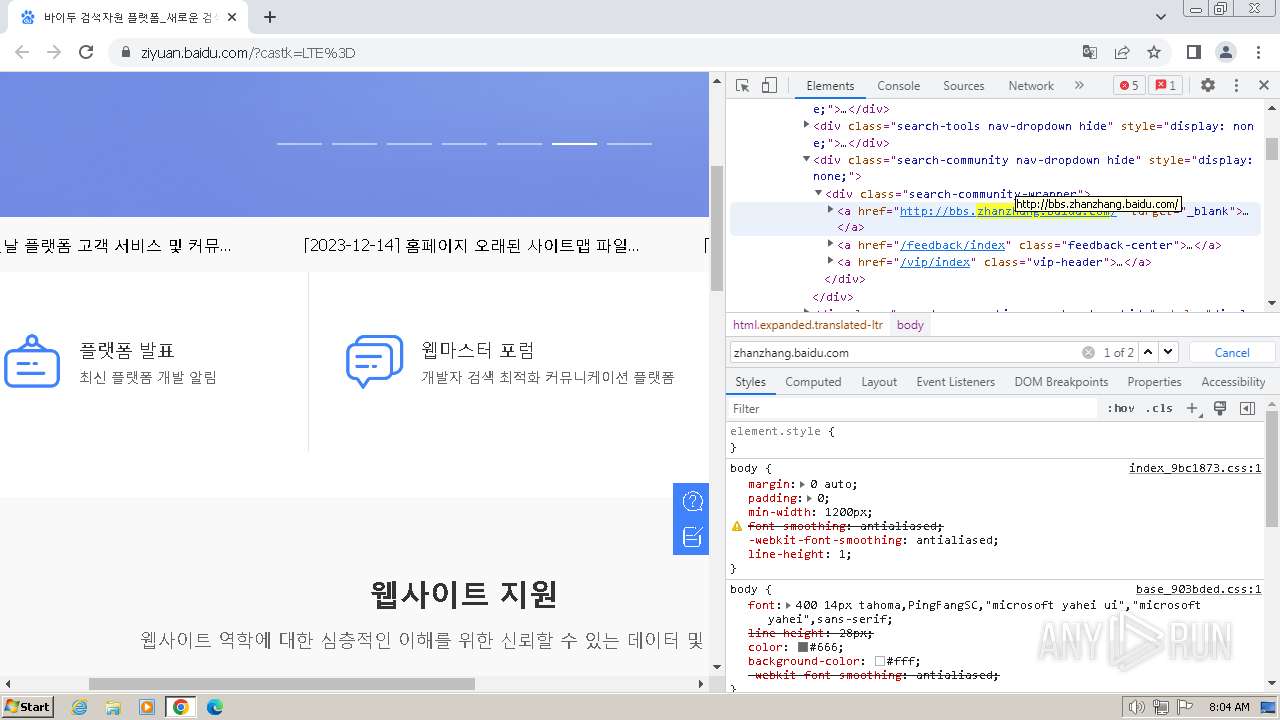This screenshot has width=1280, height=720.
Task: Go to the previous search match
Action: (x=1148, y=352)
